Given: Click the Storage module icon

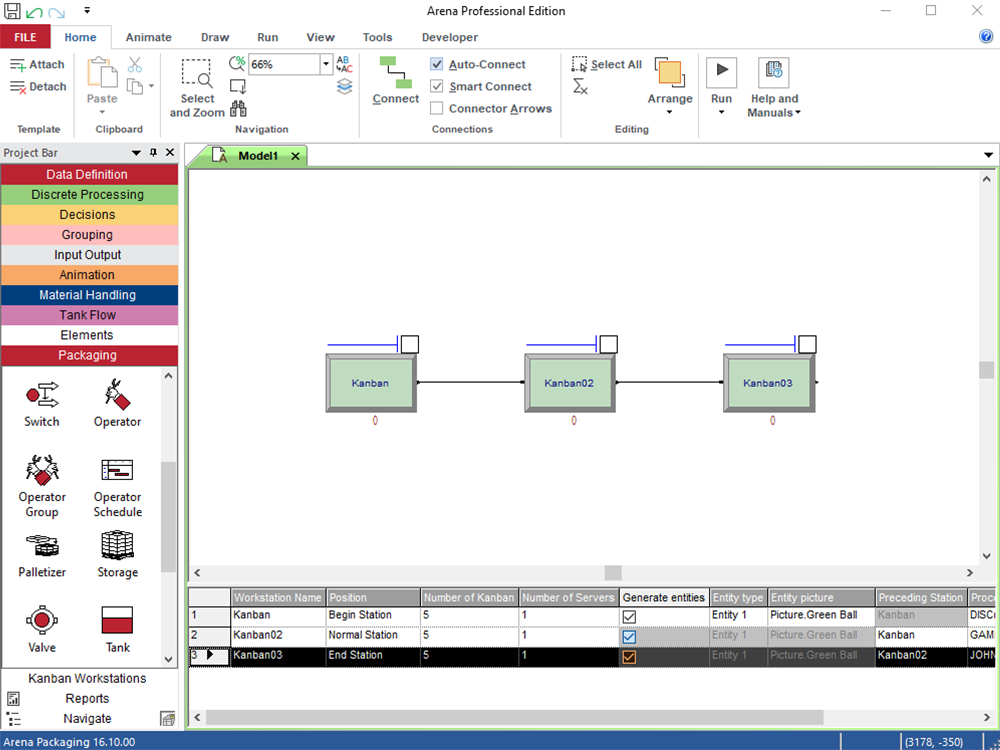Looking at the screenshot, I should click(x=117, y=546).
